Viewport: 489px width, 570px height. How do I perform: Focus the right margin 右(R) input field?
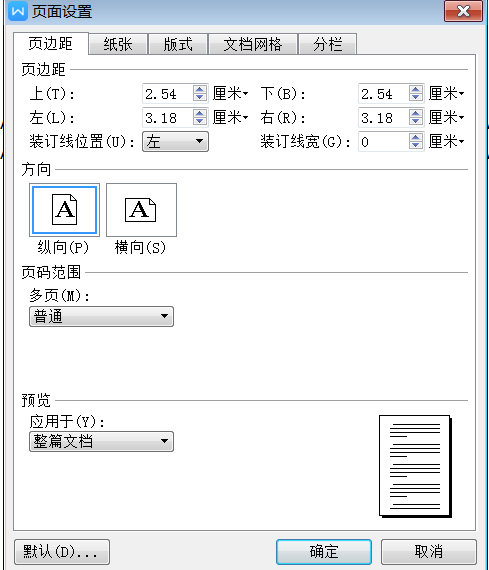point(384,118)
